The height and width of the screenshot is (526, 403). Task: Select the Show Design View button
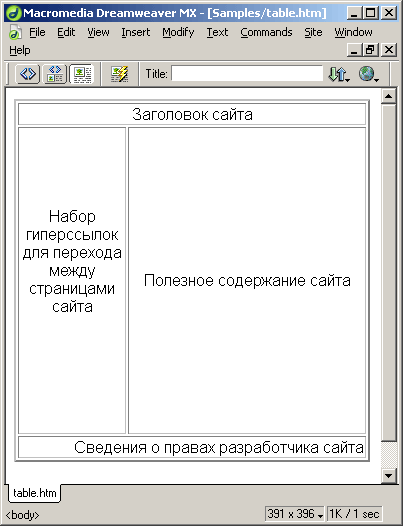coord(82,74)
